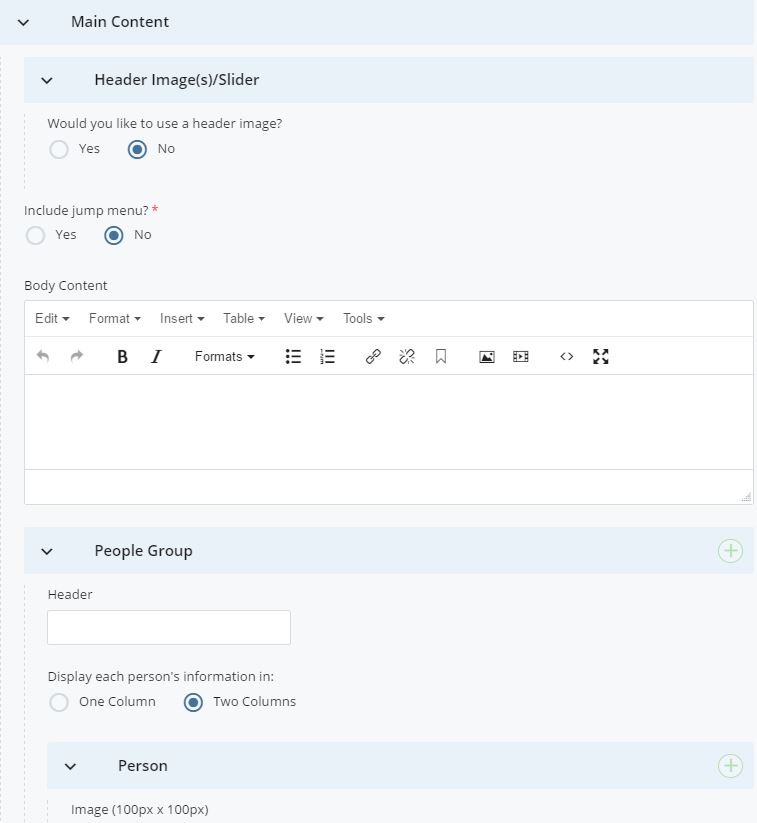Collapse the Main Content section
Viewport: 757px width, 823px height.
point(24,22)
